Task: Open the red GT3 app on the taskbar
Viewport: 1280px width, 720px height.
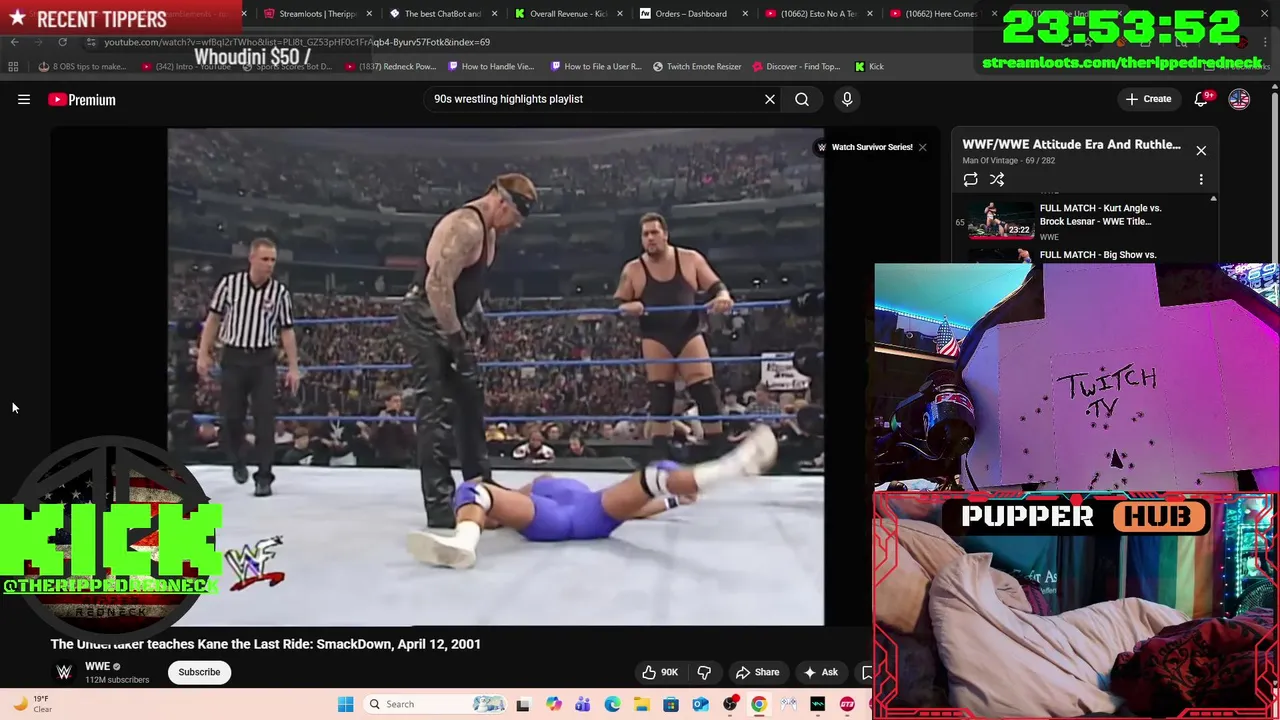Action: point(847,704)
